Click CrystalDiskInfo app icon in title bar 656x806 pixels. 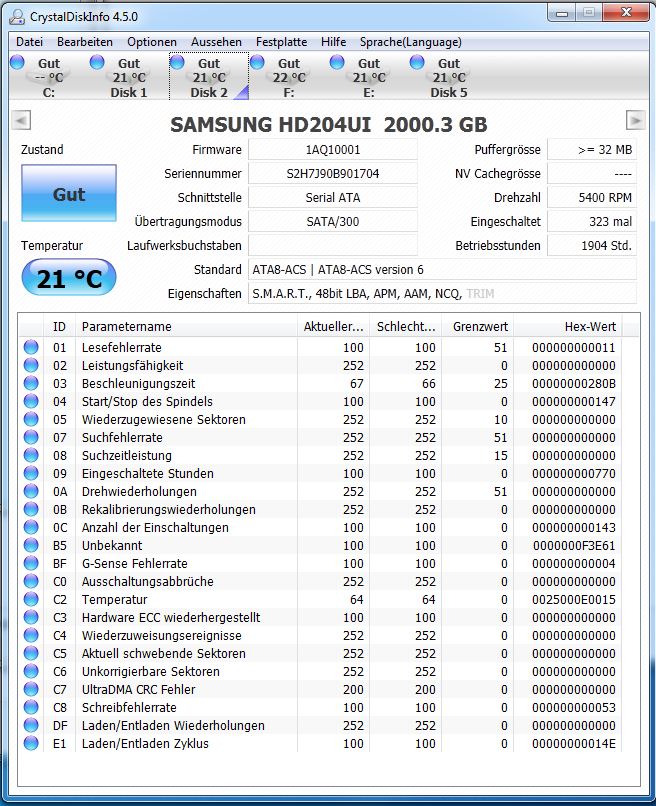pyautogui.click(x=16, y=17)
